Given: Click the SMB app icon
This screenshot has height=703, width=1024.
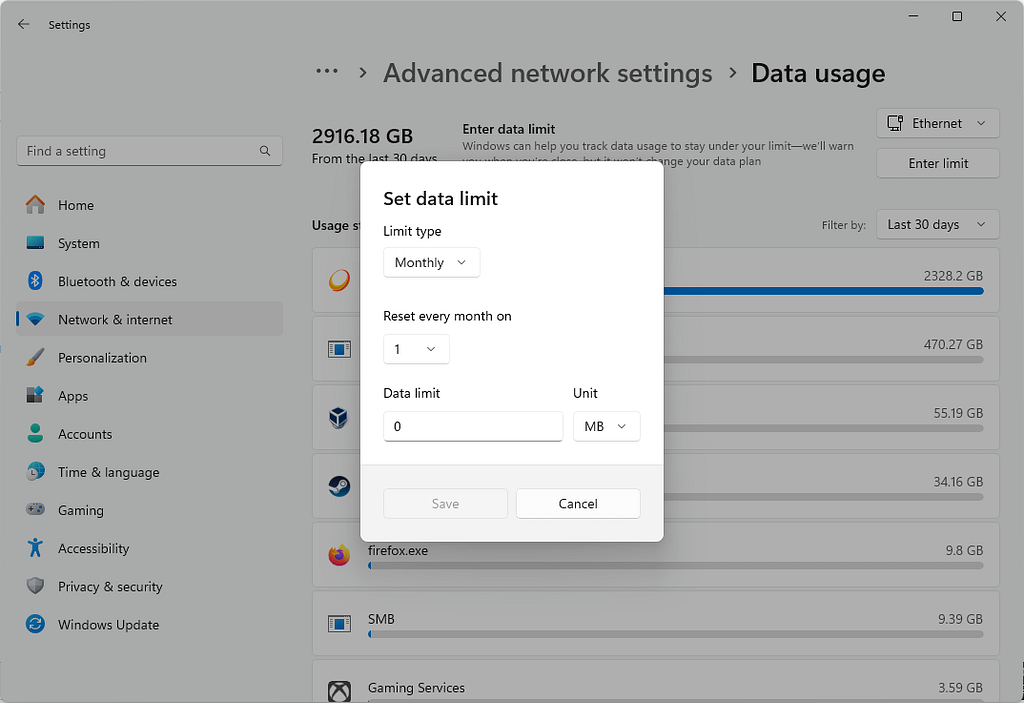Looking at the screenshot, I should point(339,623).
